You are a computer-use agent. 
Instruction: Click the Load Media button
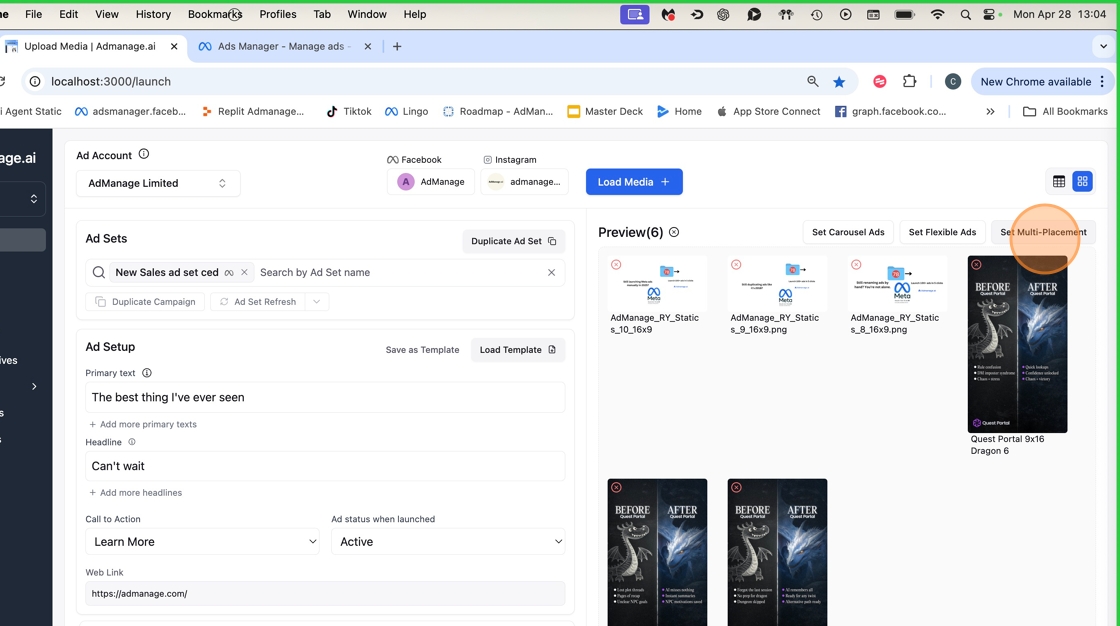coord(634,182)
